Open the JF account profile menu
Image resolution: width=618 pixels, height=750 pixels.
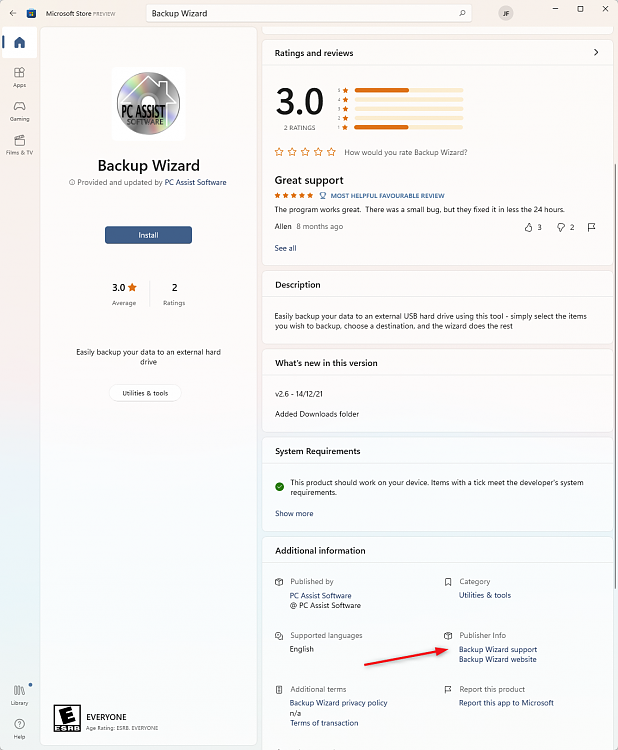coord(506,13)
